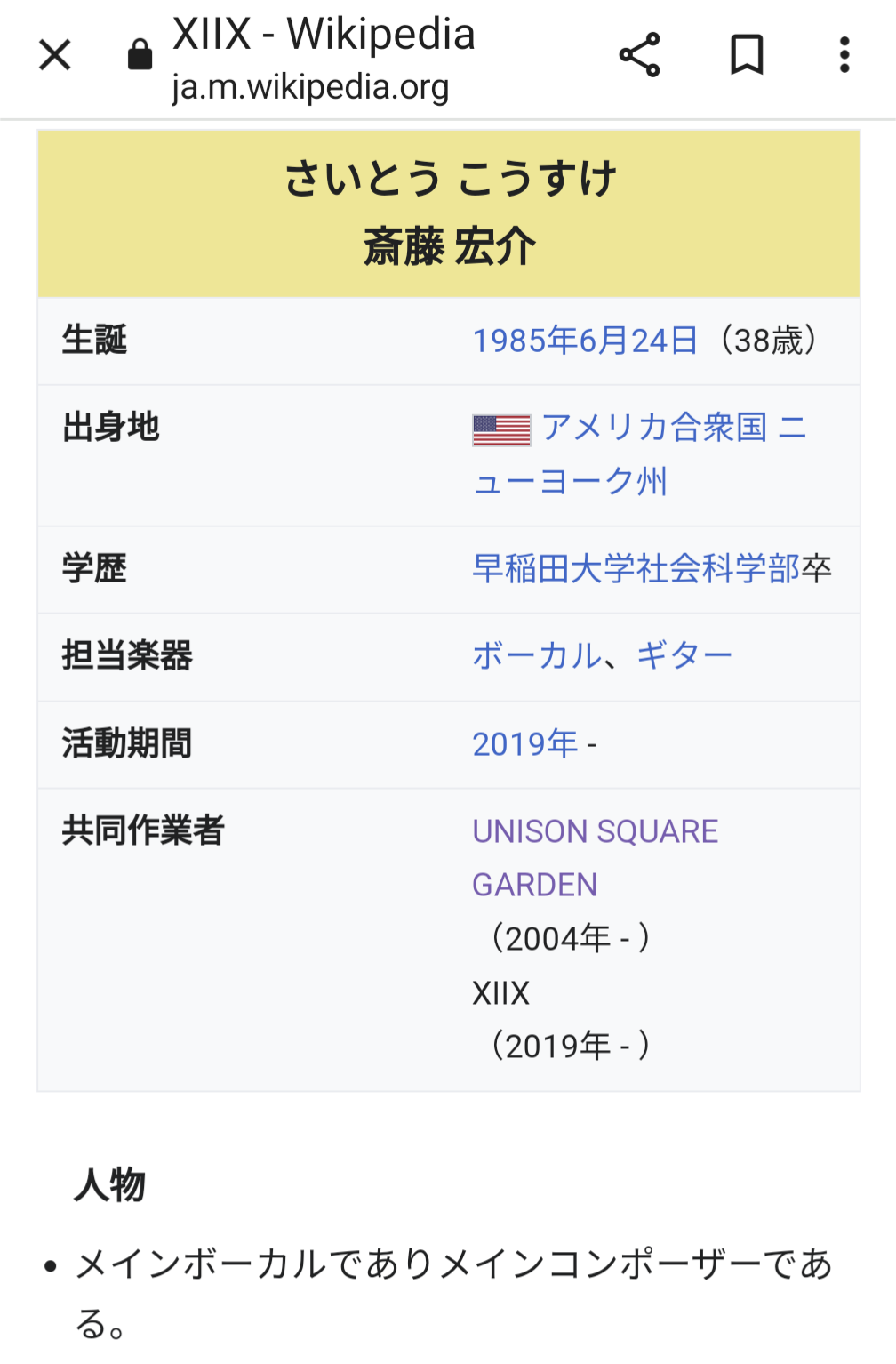Share this Wikipedia page
896x1364 pixels.
click(x=640, y=55)
